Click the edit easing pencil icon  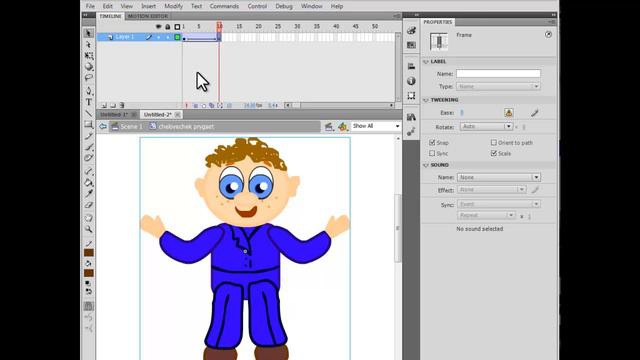tap(535, 113)
